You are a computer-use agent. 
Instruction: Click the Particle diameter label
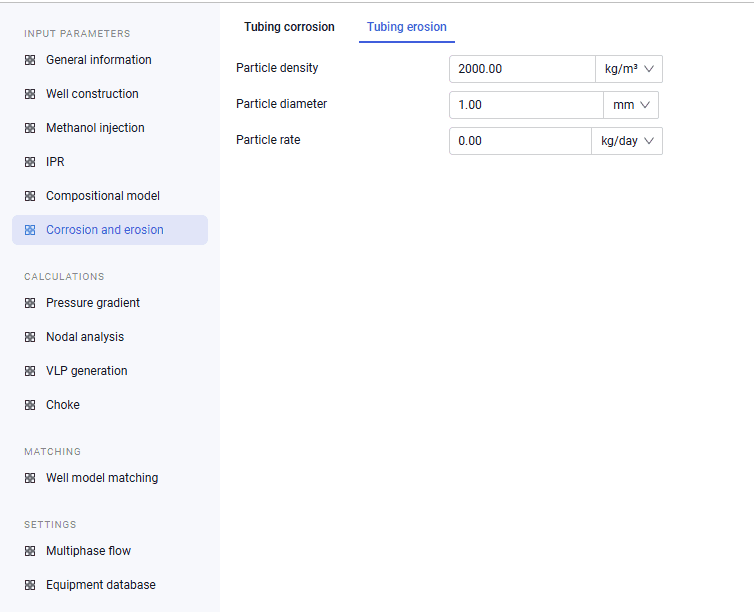(x=281, y=104)
